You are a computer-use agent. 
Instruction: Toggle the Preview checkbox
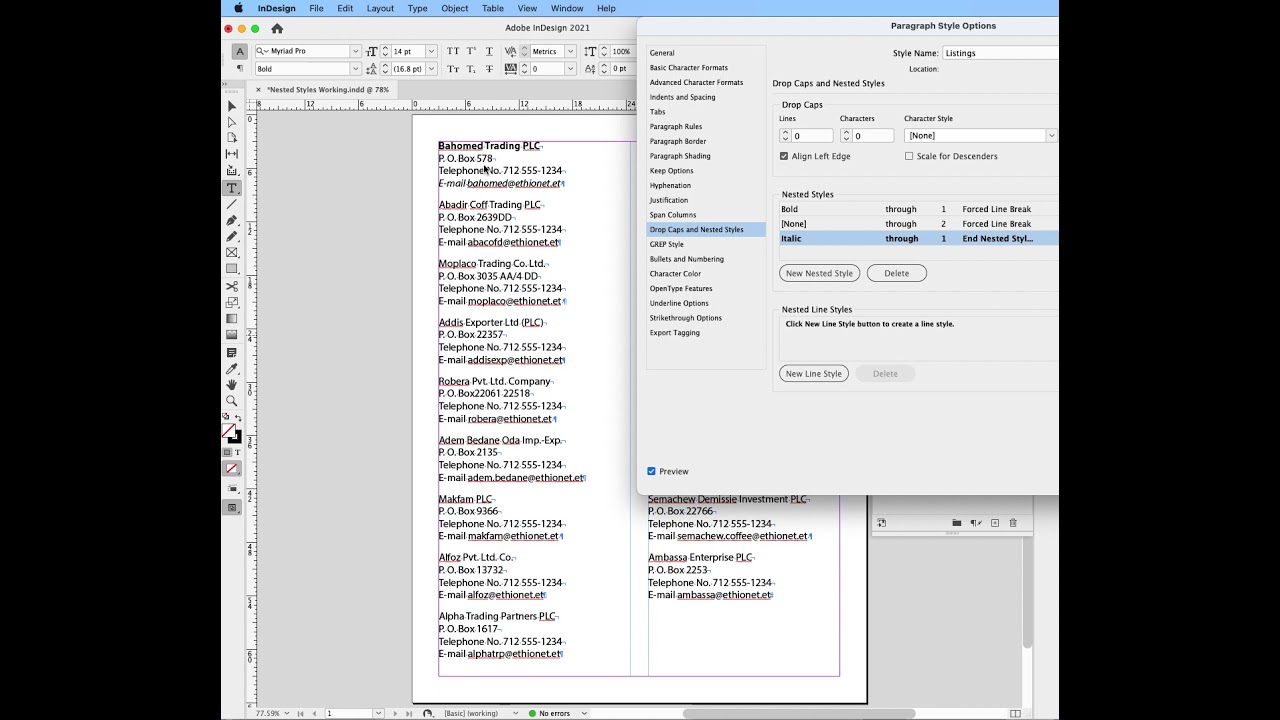[652, 471]
